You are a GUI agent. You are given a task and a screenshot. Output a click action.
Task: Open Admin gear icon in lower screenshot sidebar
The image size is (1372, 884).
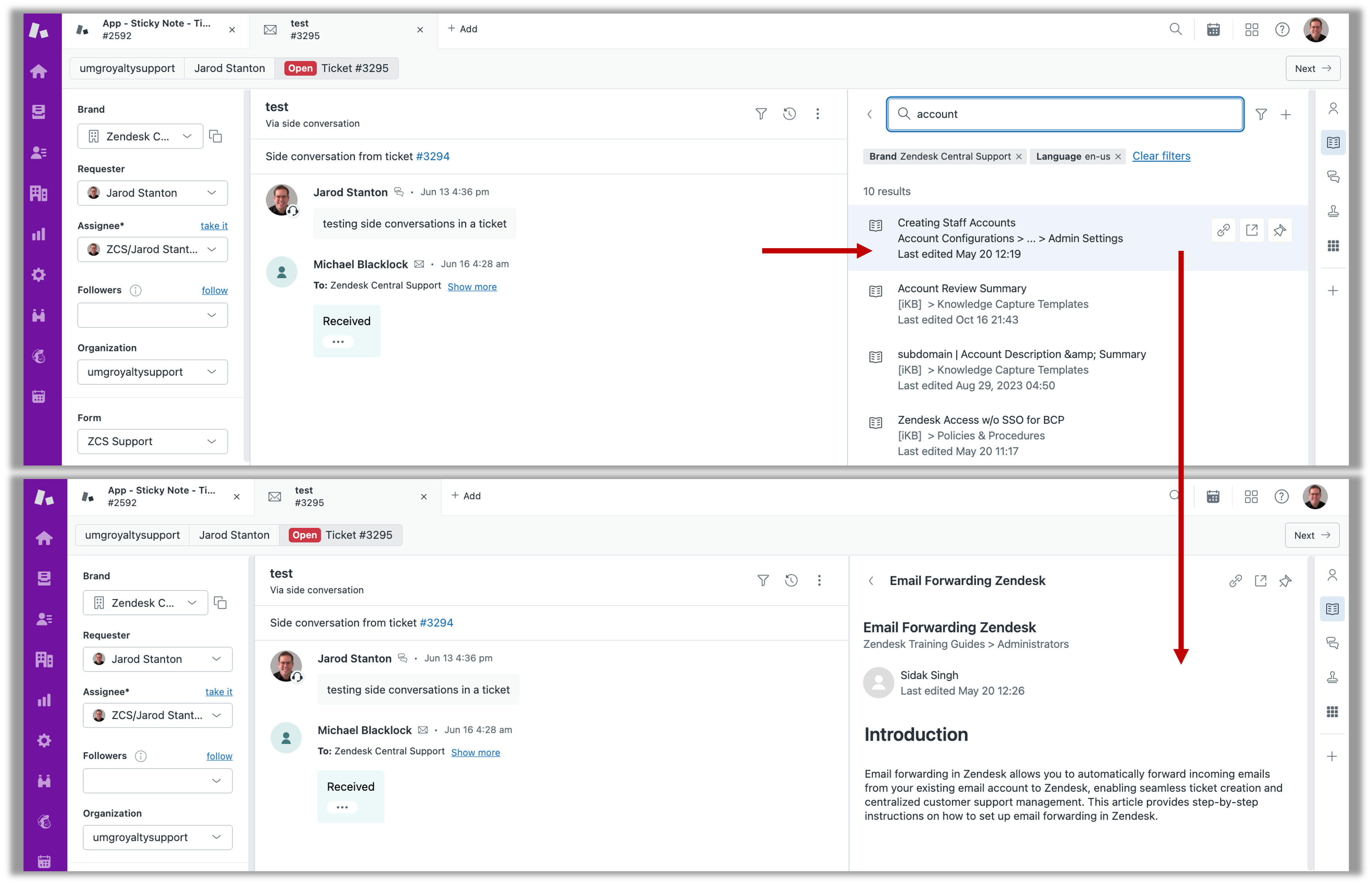[x=44, y=740]
